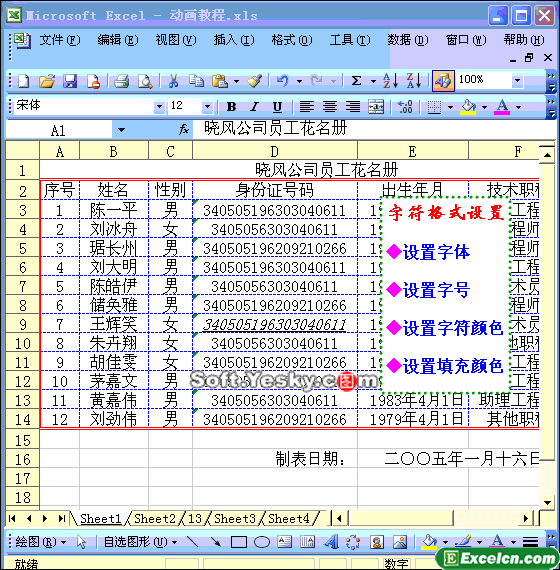Open the Undo history arrow
Image resolution: width=560 pixels, height=570 pixels.
299,81
